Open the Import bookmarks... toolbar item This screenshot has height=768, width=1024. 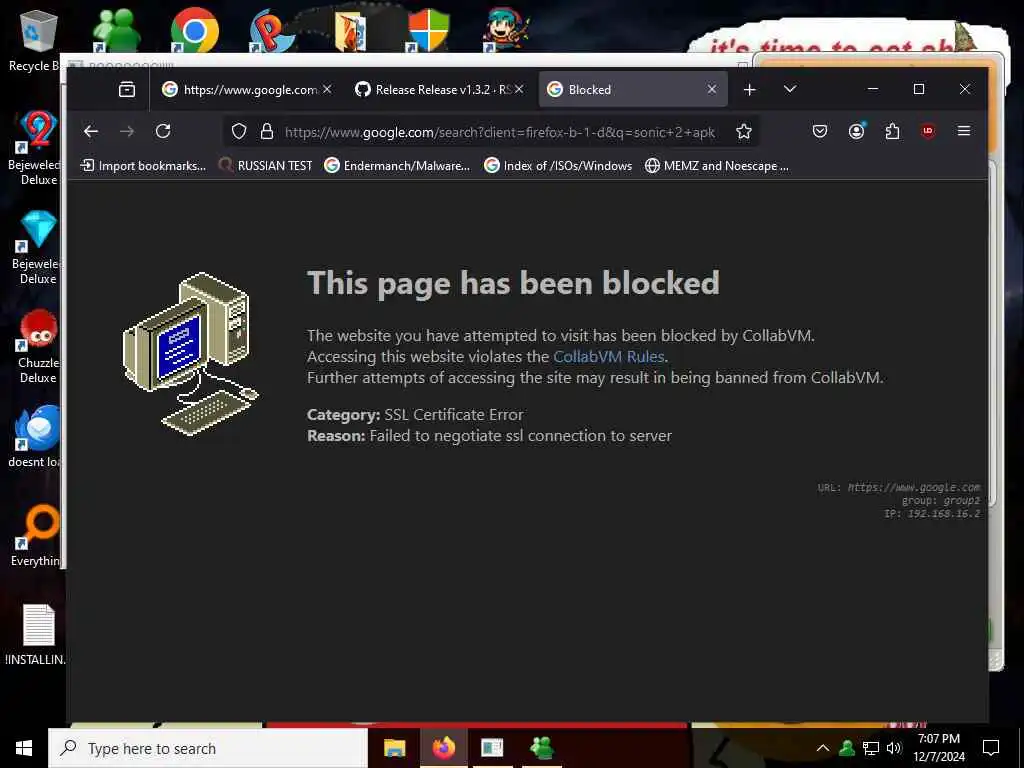click(143, 166)
